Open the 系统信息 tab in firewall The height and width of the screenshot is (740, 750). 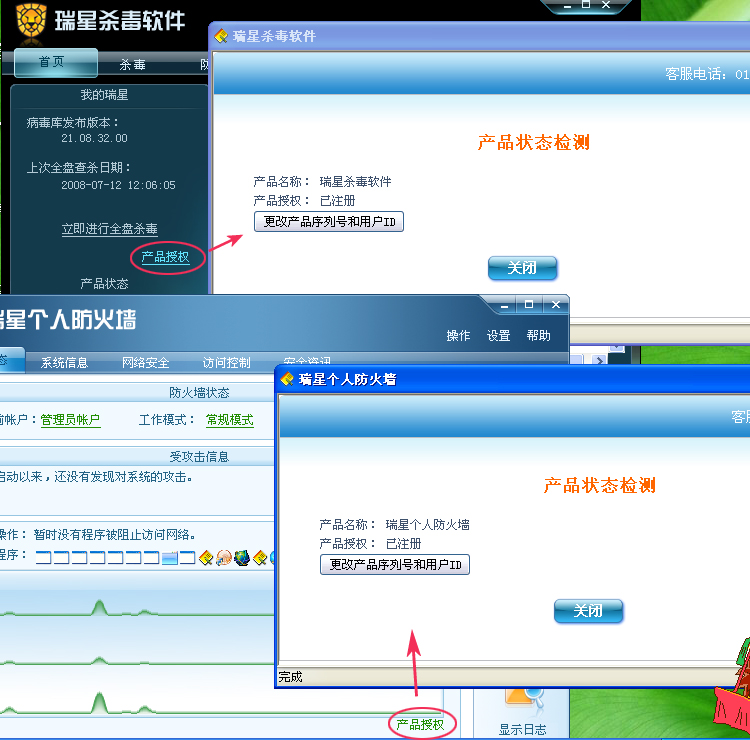point(65,363)
